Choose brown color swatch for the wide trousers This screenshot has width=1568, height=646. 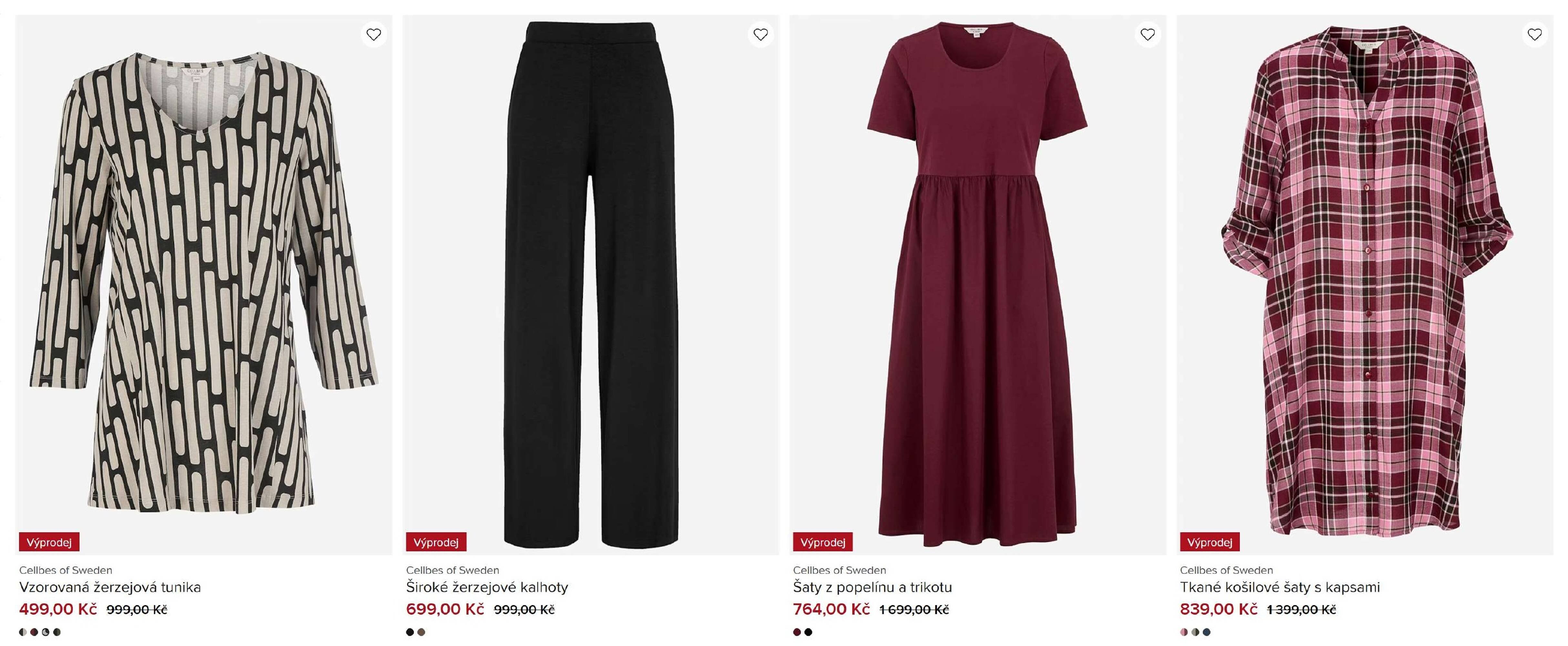421,632
